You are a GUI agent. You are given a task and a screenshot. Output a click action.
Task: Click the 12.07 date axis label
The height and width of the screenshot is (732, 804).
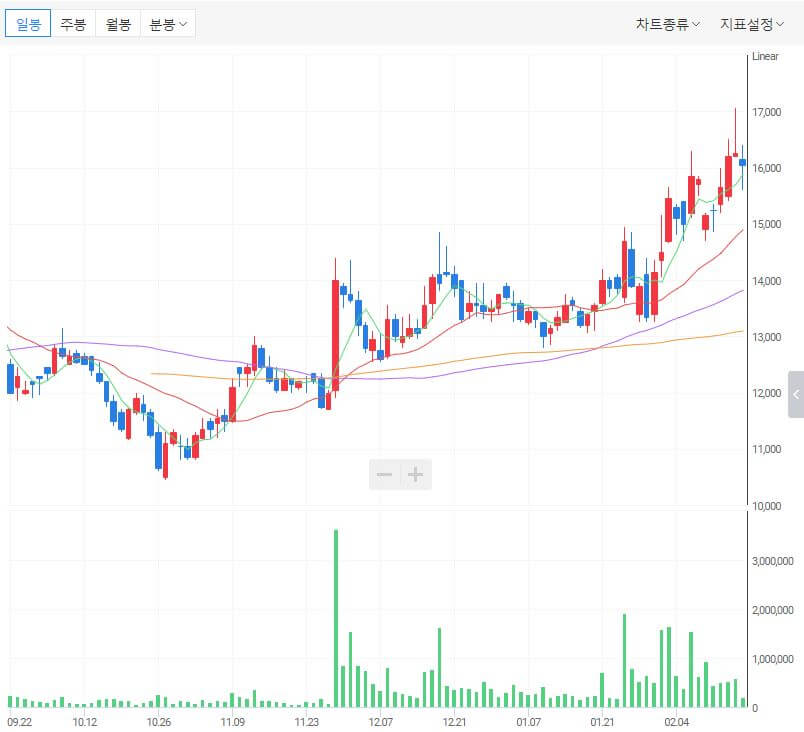[380, 722]
